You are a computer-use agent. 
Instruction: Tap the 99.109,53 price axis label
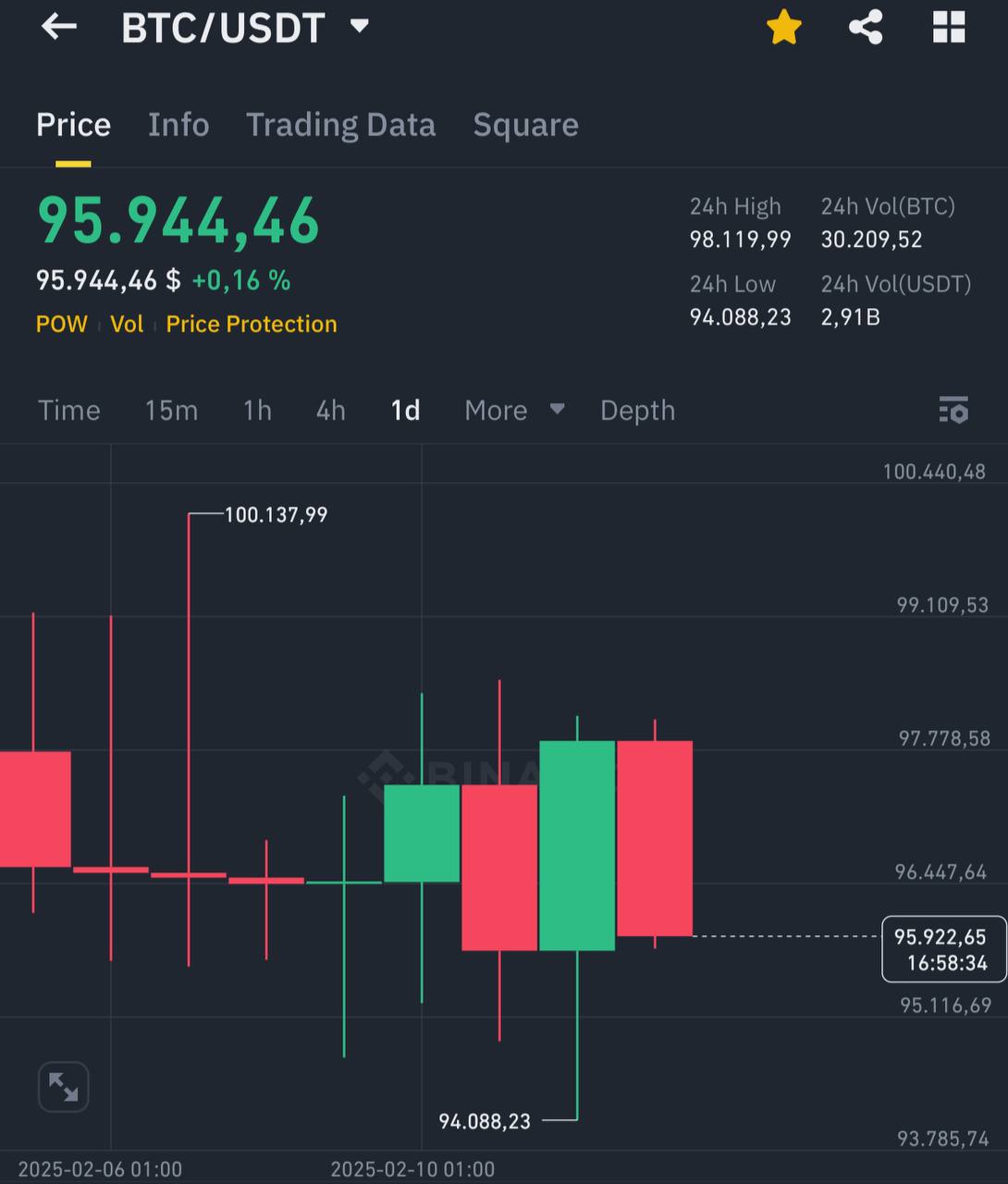click(942, 605)
